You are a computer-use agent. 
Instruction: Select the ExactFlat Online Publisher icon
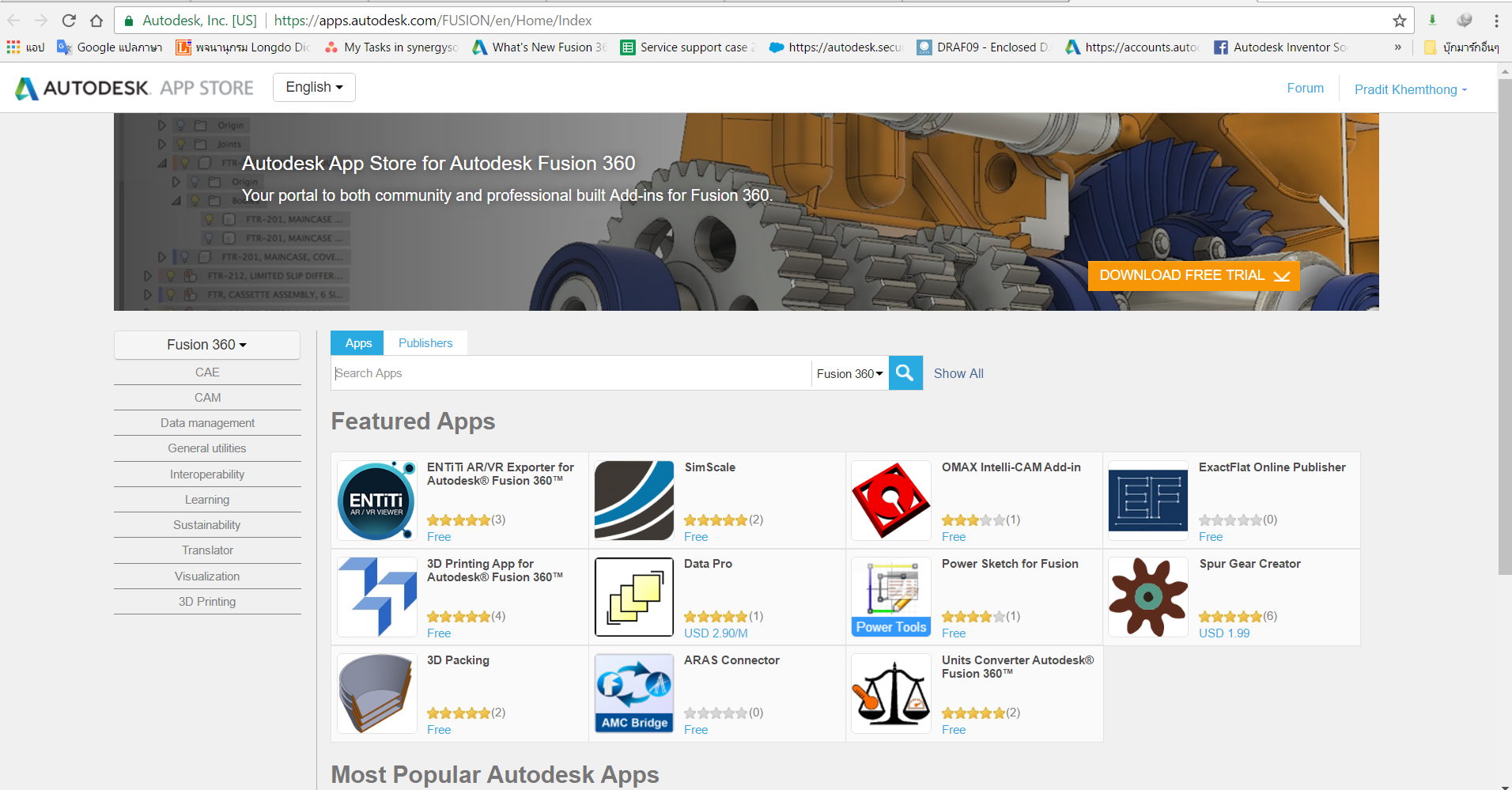[1147, 500]
